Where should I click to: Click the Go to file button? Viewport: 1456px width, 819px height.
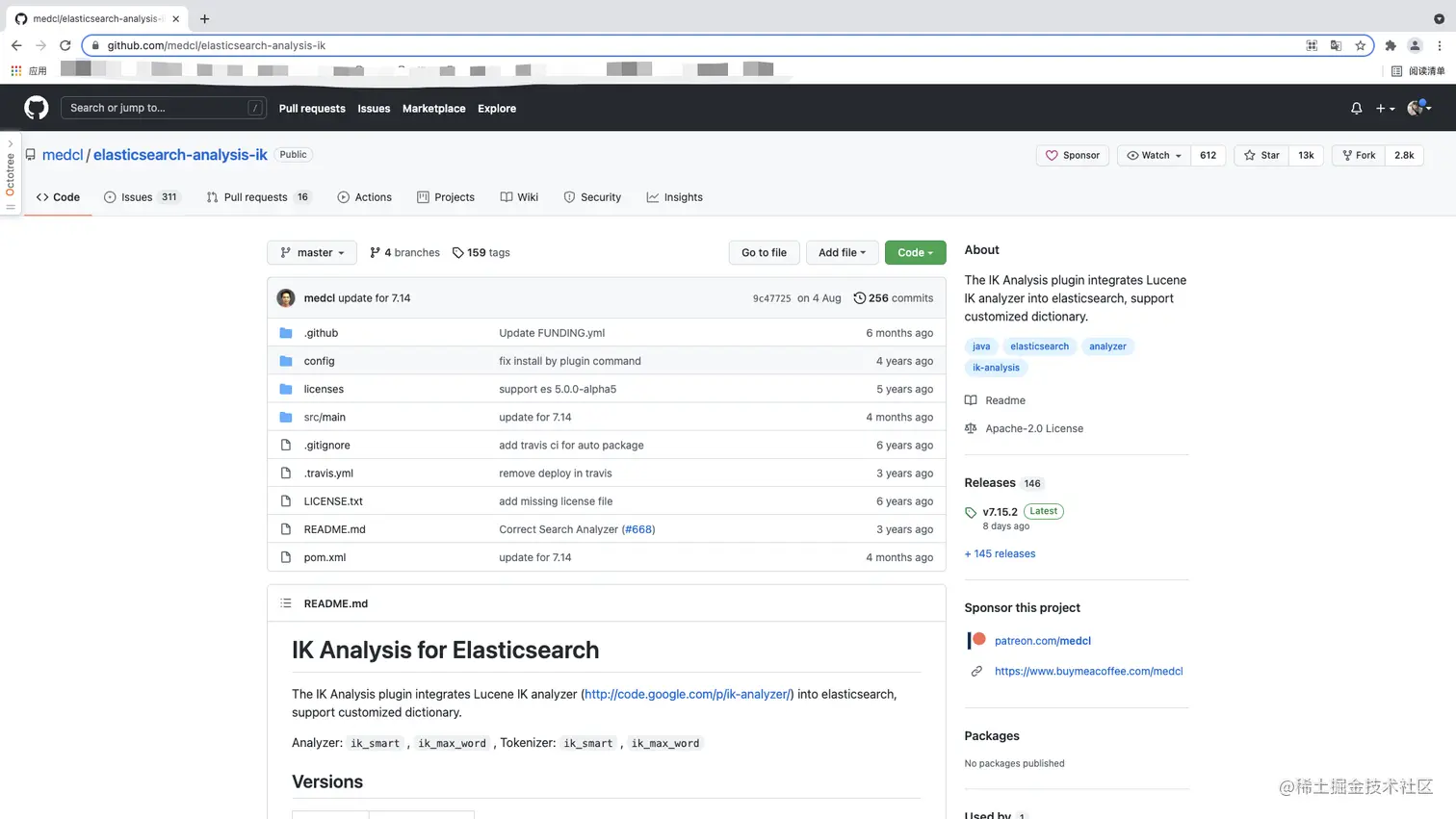tap(764, 252)
